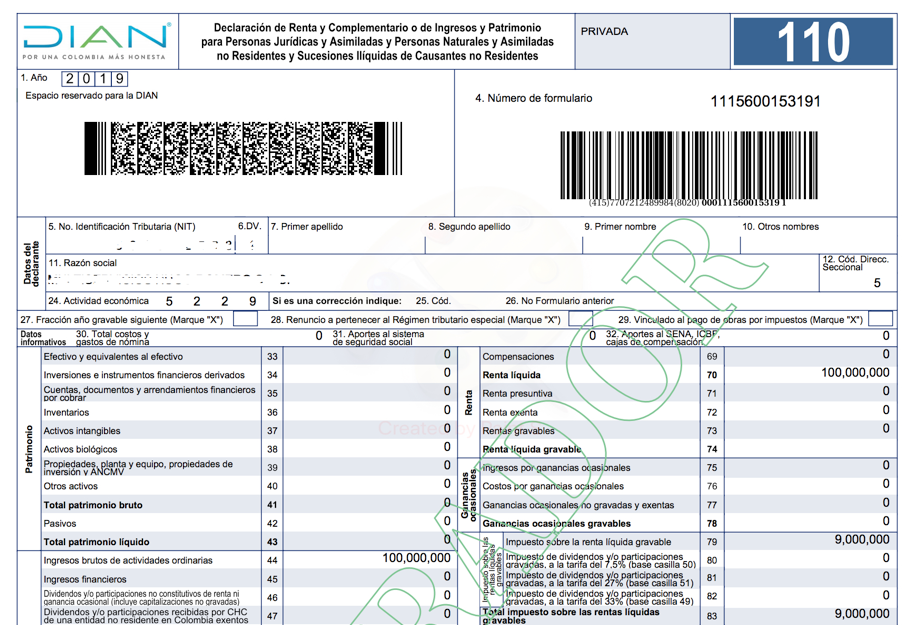
Task: Click the Razón social field
Action: (432, 273)
